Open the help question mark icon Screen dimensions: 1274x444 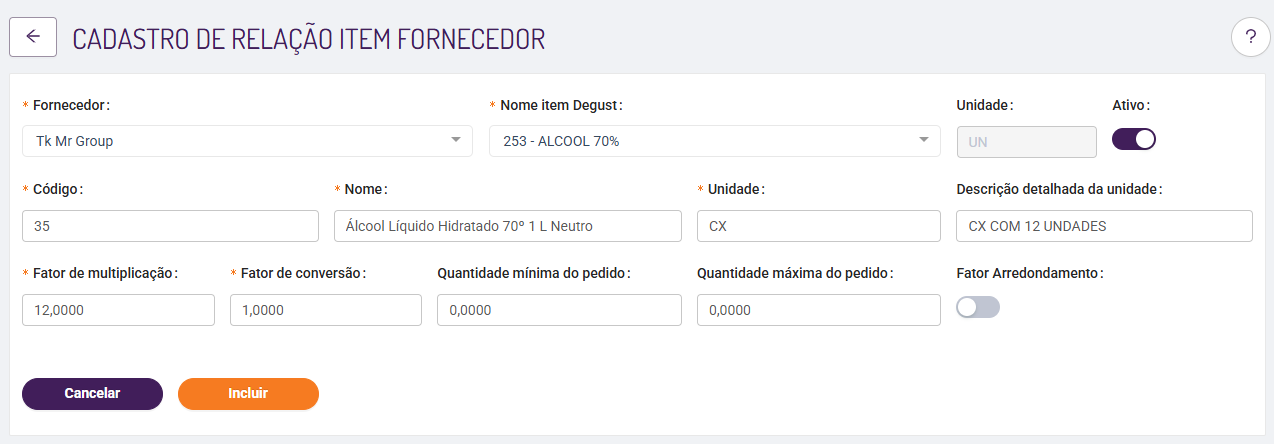pyautogui.click(x=1250, y=38)
